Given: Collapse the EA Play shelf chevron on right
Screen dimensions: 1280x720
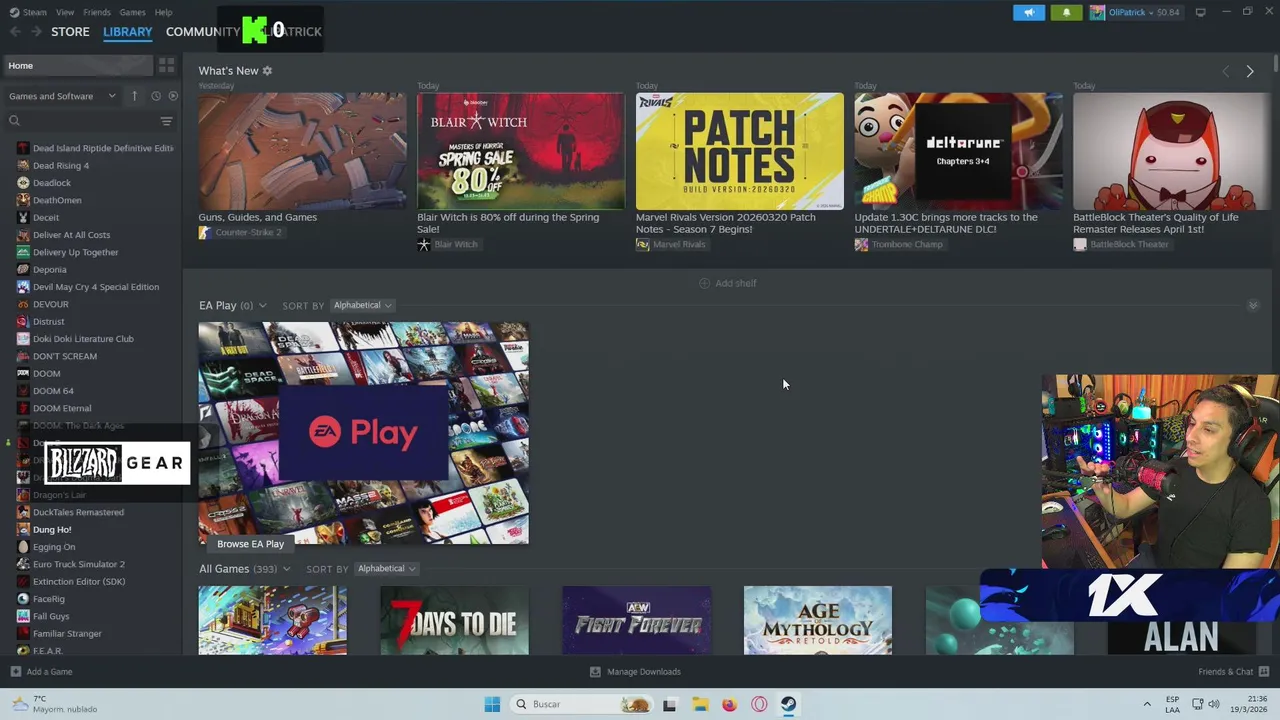Looking at the screenshot, I should 1253,305.
